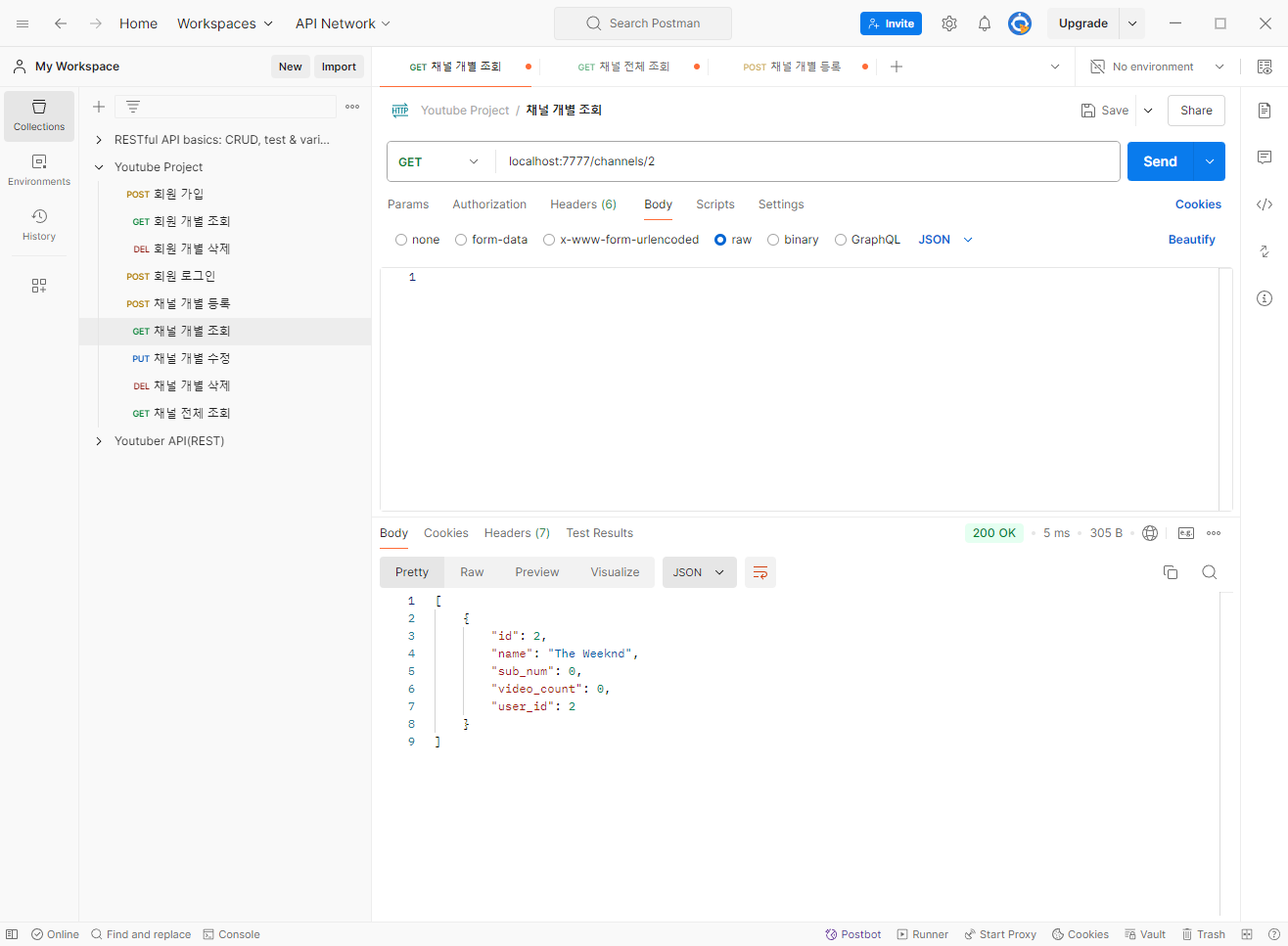Add a new request tab
1288x946 pixels.
point(897,67)
